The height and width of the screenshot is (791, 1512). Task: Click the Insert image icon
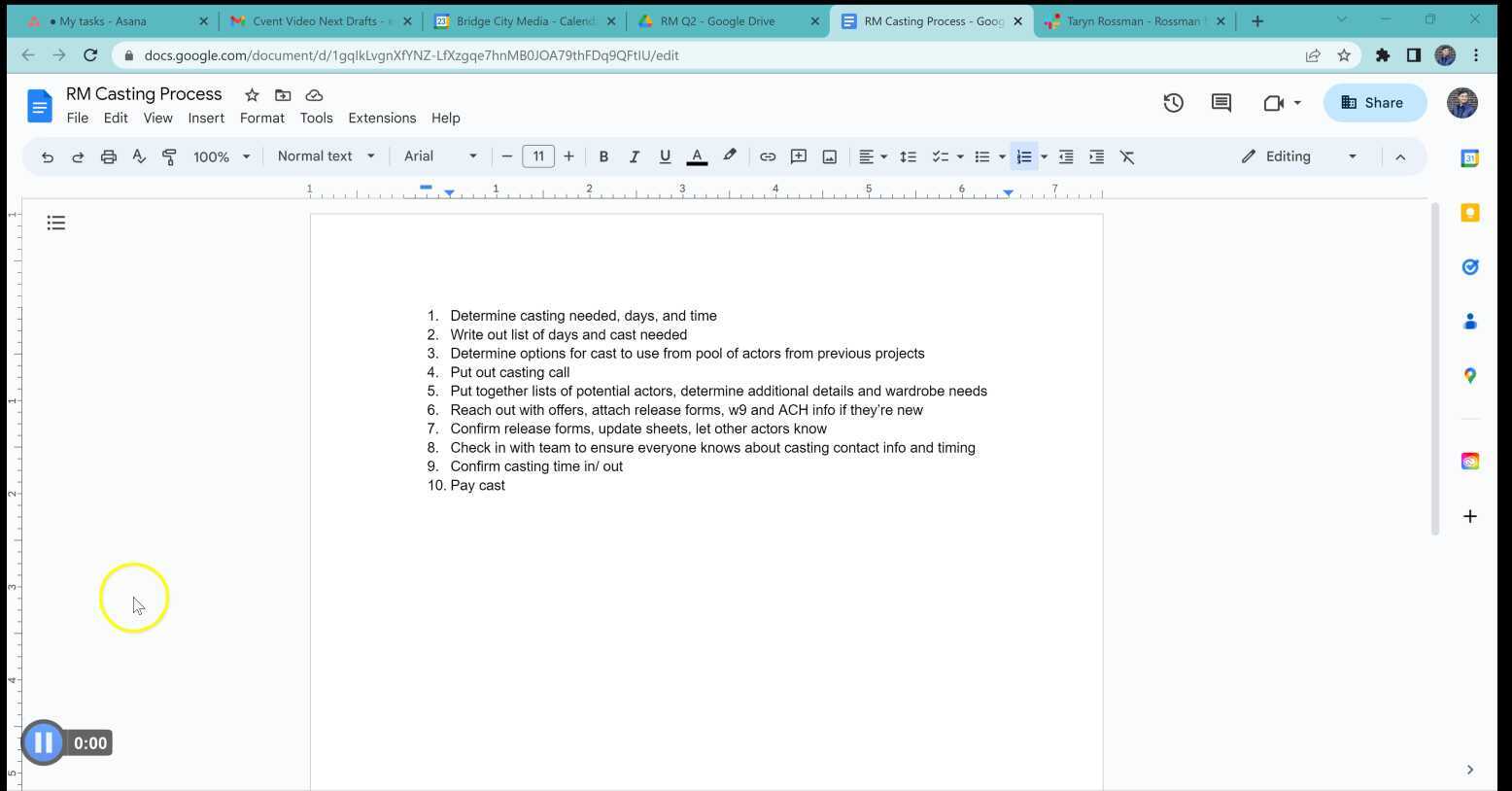[829, 156]
